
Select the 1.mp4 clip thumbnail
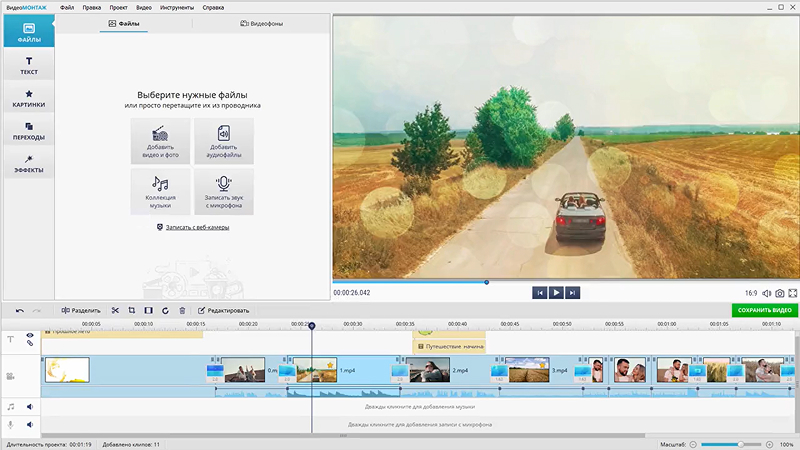(x=316, y=370)
